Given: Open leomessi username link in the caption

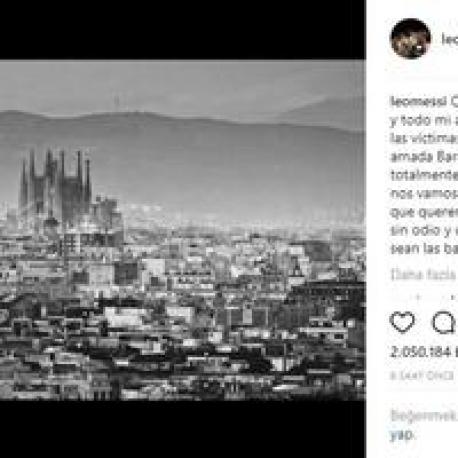Looking at the screenshot, I should 418,102.
